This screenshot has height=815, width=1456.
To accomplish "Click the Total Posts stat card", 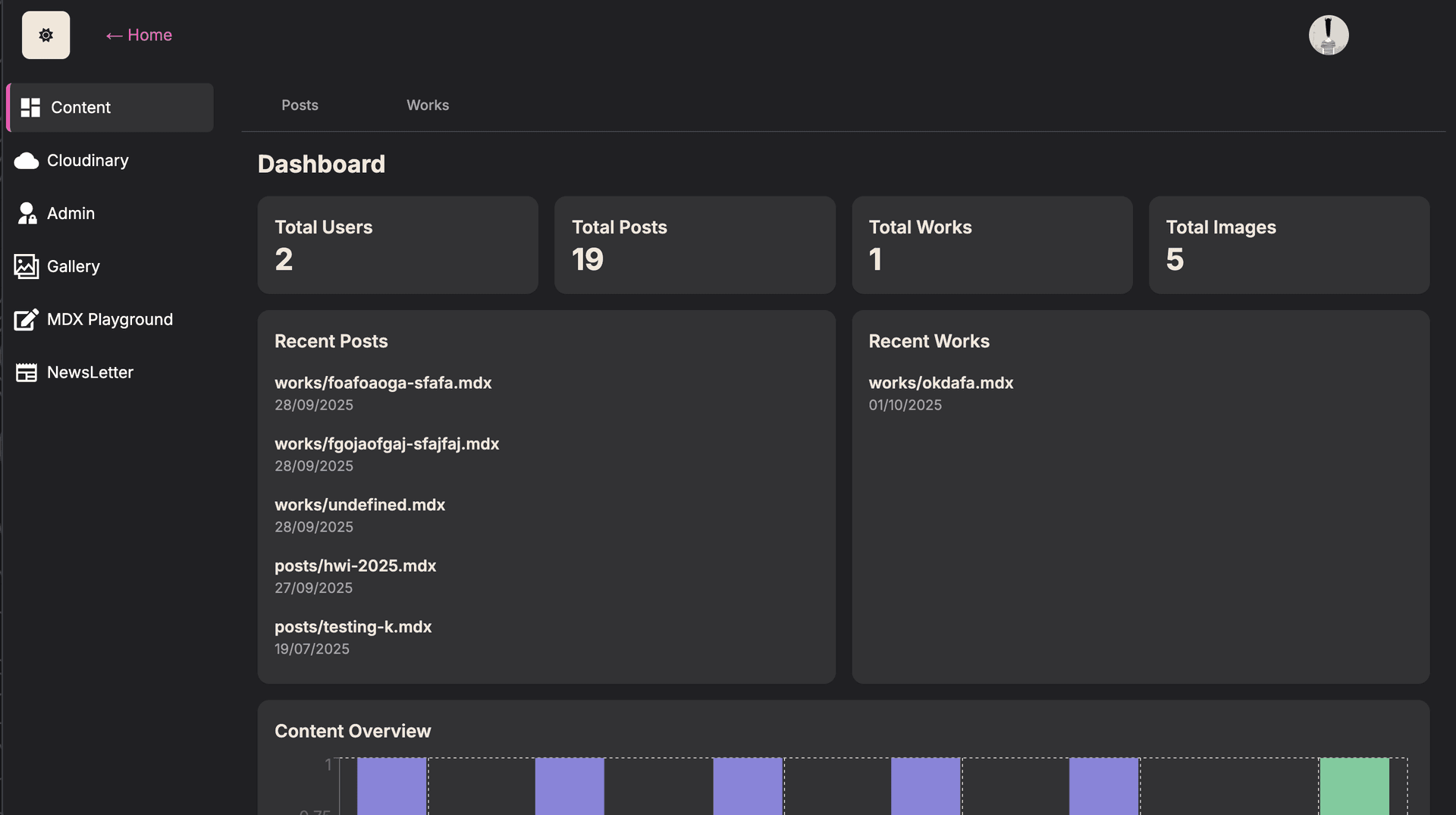I will click(x=695, y=245).
